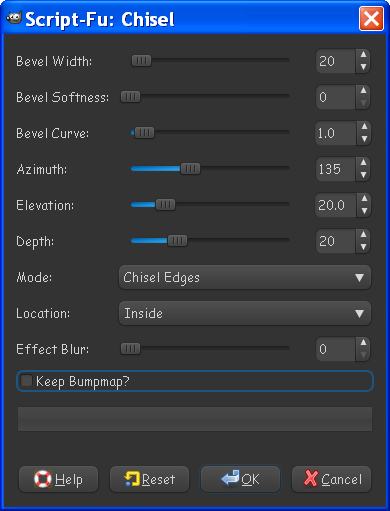The width and height of the screenshot is (390, 511).
Task: Focus the Depth value field
Action: [336, 241]
